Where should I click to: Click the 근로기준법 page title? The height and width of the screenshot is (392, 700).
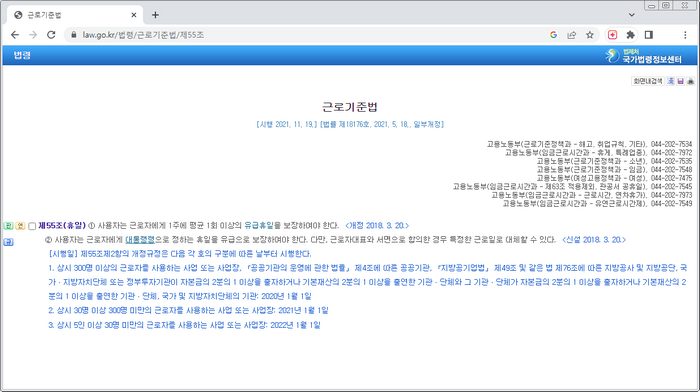[x=350, y=107]
